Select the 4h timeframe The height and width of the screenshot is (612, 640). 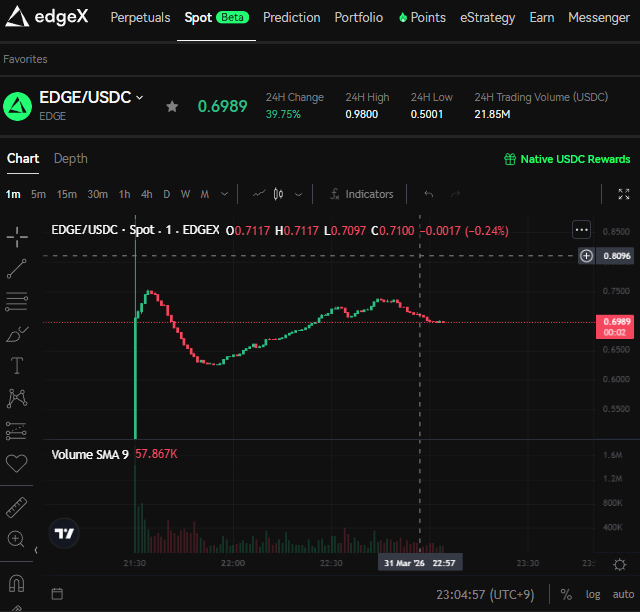pos(147,194)
